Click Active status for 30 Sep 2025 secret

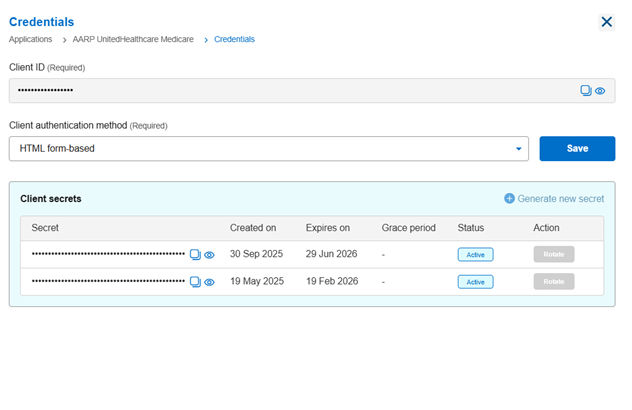[475, 254]
